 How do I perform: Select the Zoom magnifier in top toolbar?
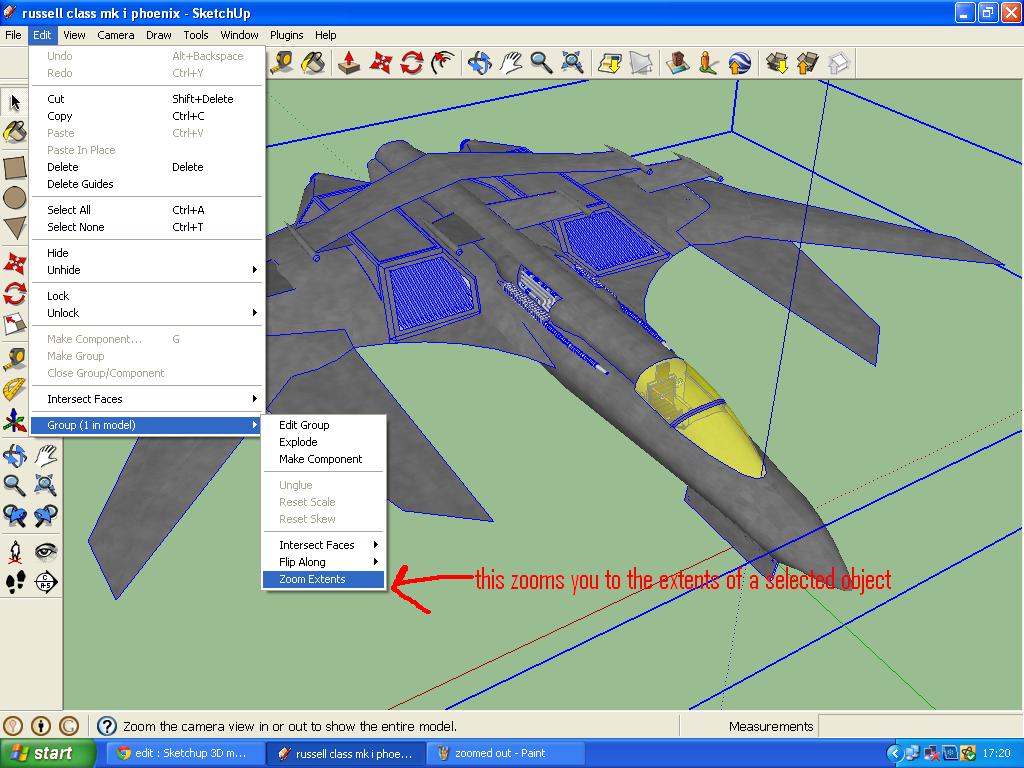coord(541,63)
